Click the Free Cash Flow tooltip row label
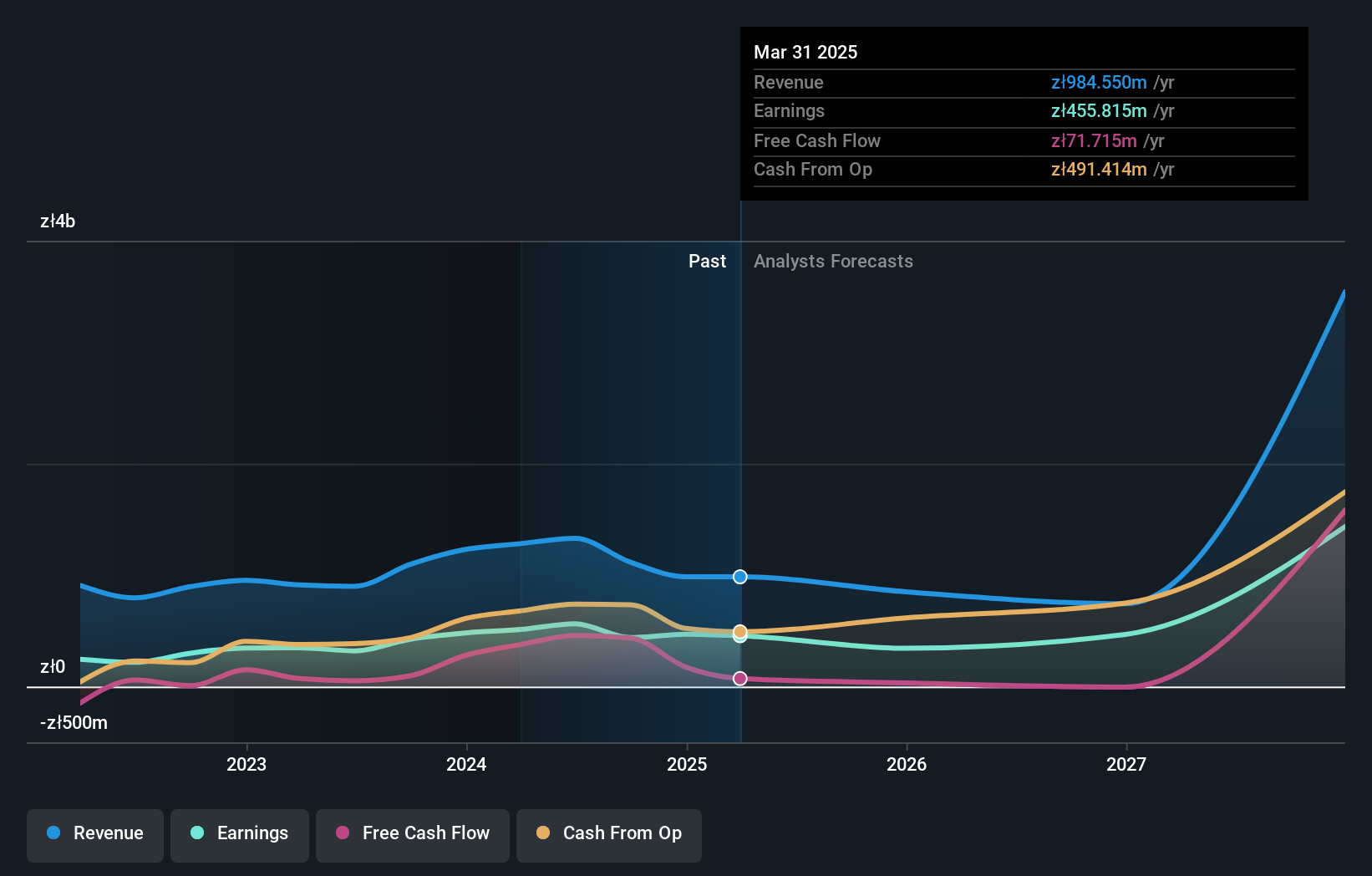1372x876 pixels. click(817, 140)
